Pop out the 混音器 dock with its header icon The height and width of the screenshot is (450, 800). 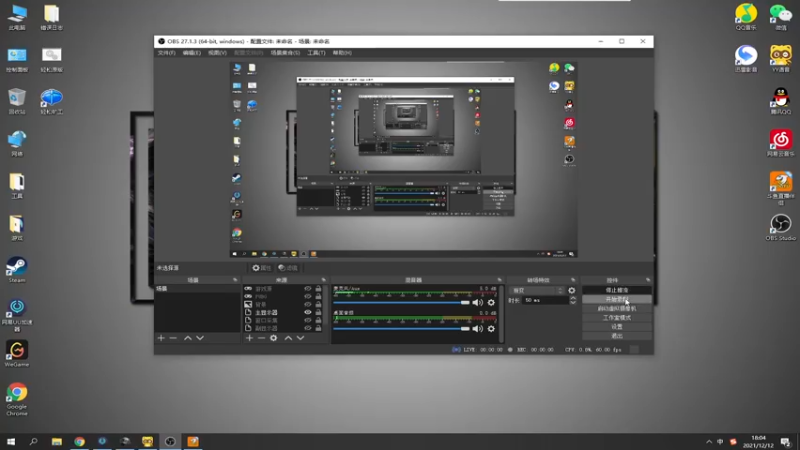499,280
